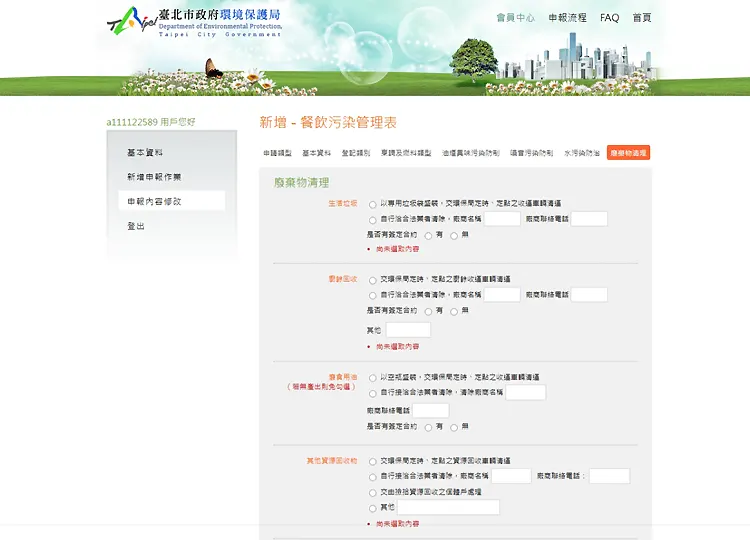750x540 pixels.
Task: Go to the FAQ page
Action: click(x=609, y=18)
